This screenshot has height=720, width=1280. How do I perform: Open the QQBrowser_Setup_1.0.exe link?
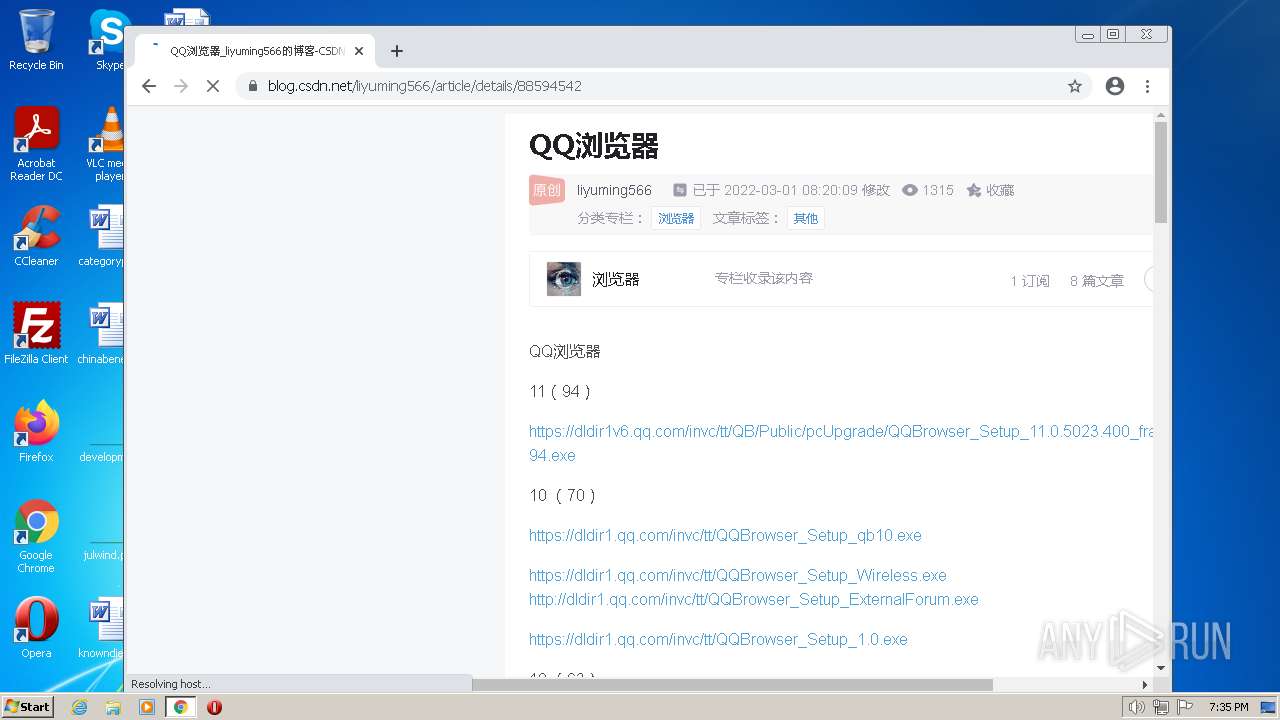[x=718, y=639]
